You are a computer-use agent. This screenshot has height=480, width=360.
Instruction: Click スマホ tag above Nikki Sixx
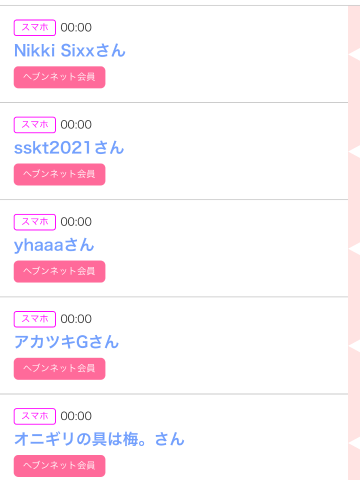pos(35,27)
